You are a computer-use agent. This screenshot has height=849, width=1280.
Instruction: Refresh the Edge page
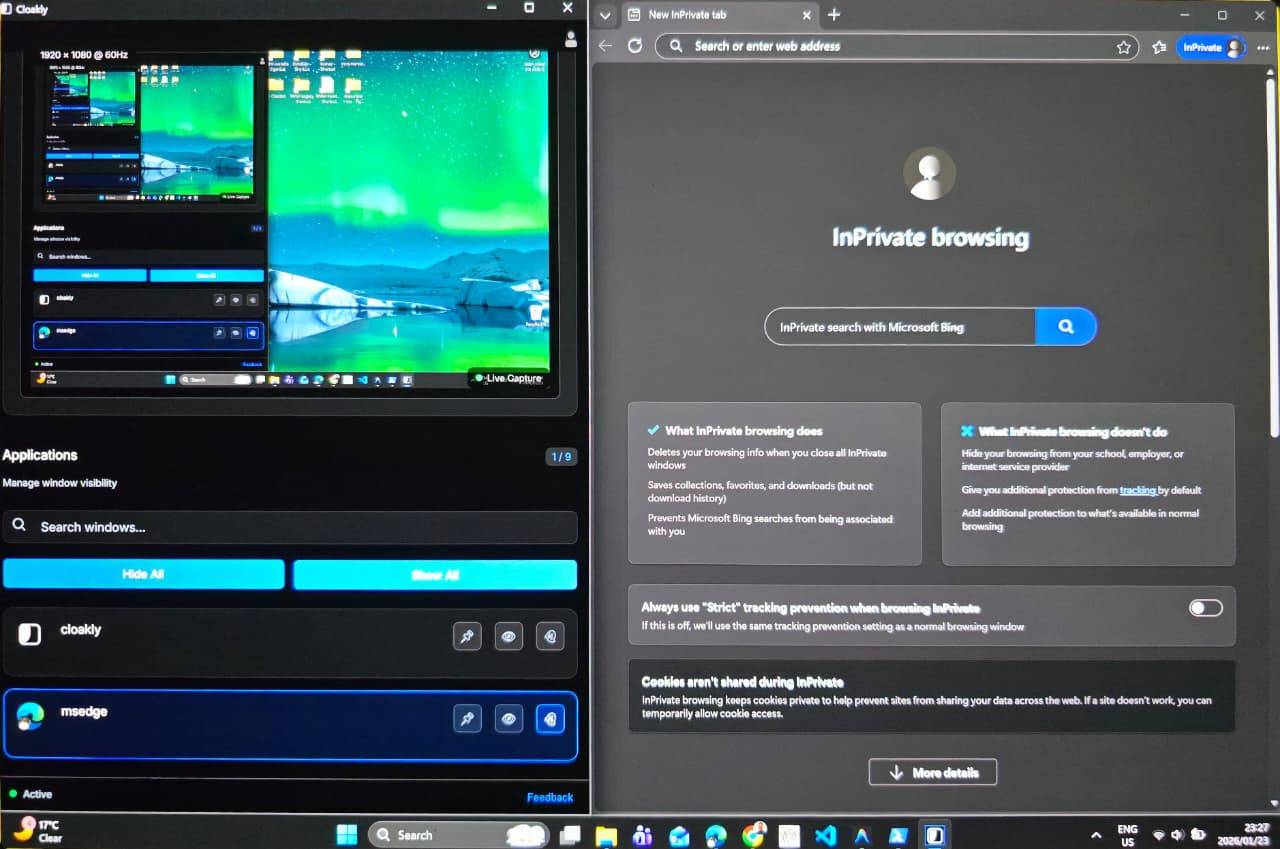634,46
